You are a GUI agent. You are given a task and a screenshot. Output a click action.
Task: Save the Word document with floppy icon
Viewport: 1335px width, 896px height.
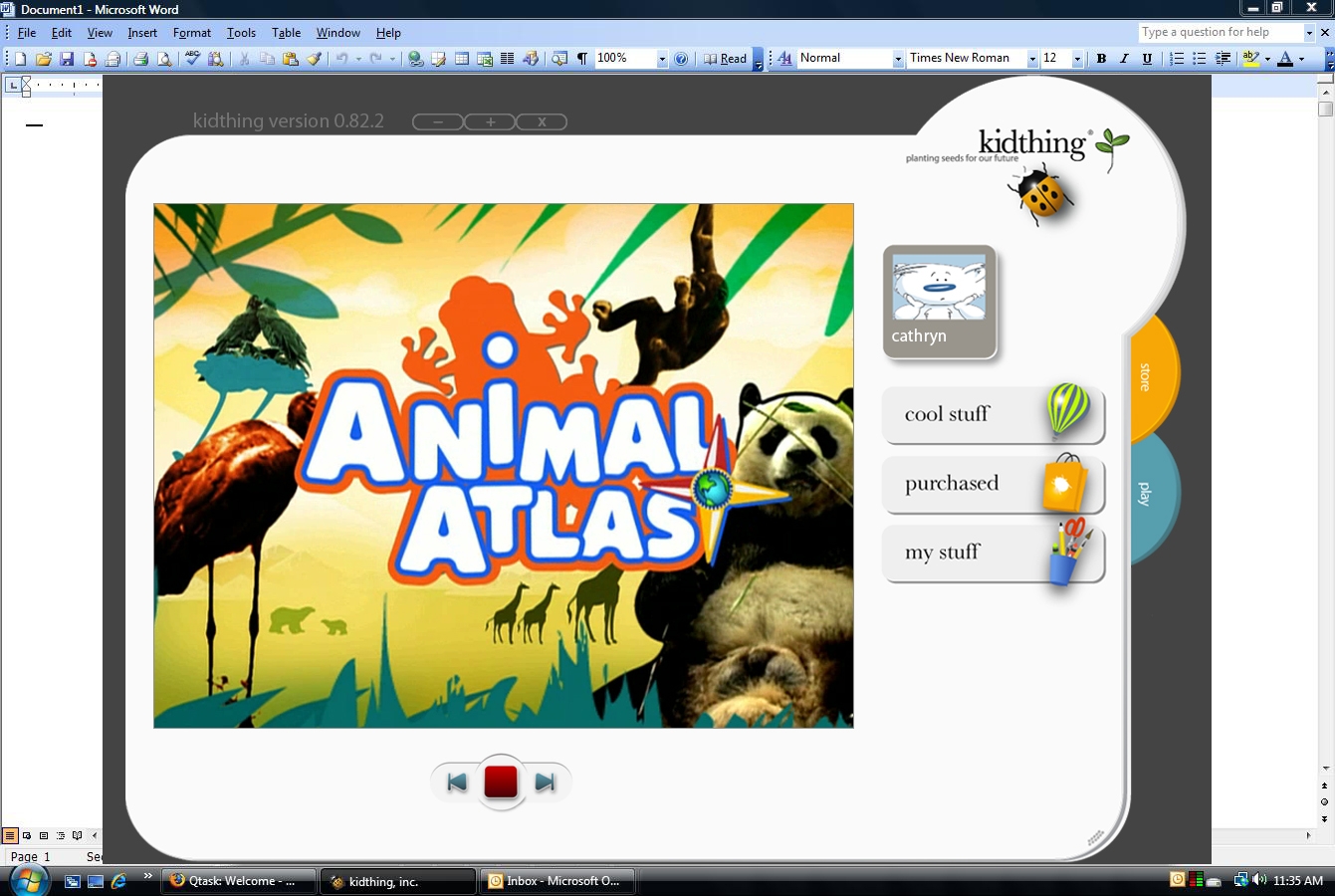67,59
